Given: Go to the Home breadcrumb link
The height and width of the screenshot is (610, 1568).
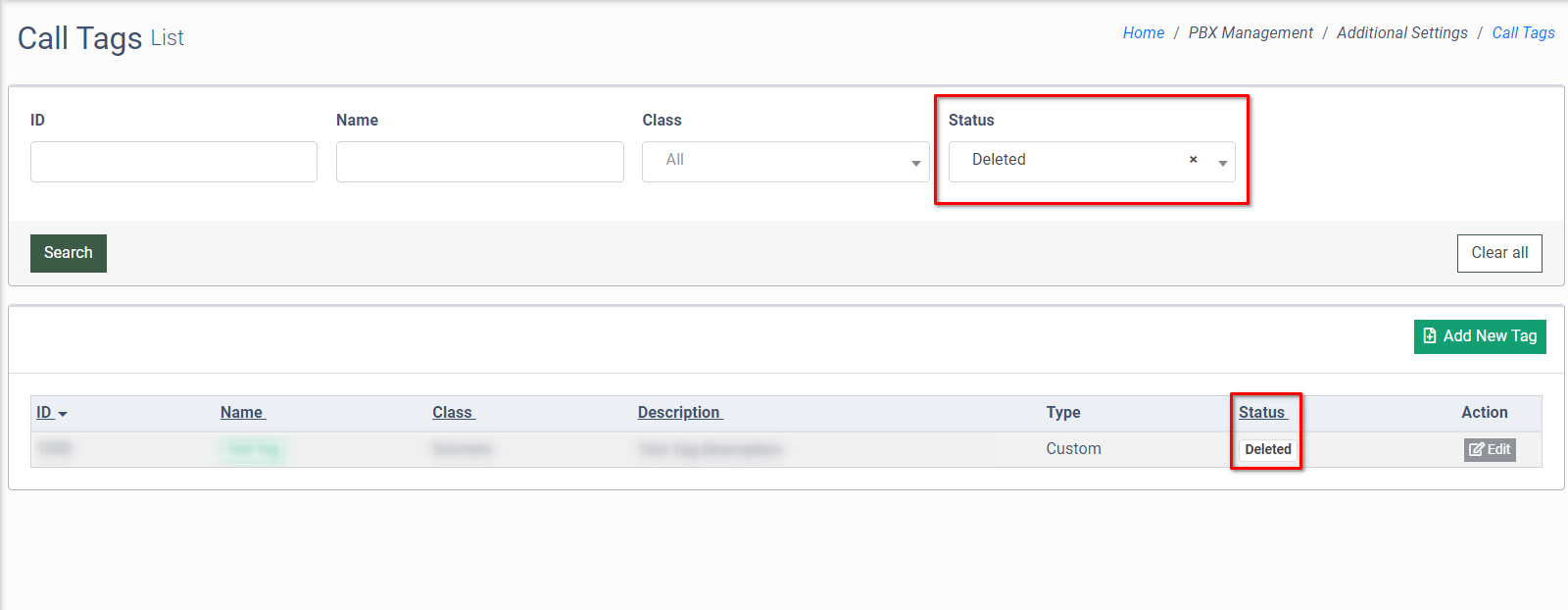Looking at the screenshot, I should (x=1143, y=33).
